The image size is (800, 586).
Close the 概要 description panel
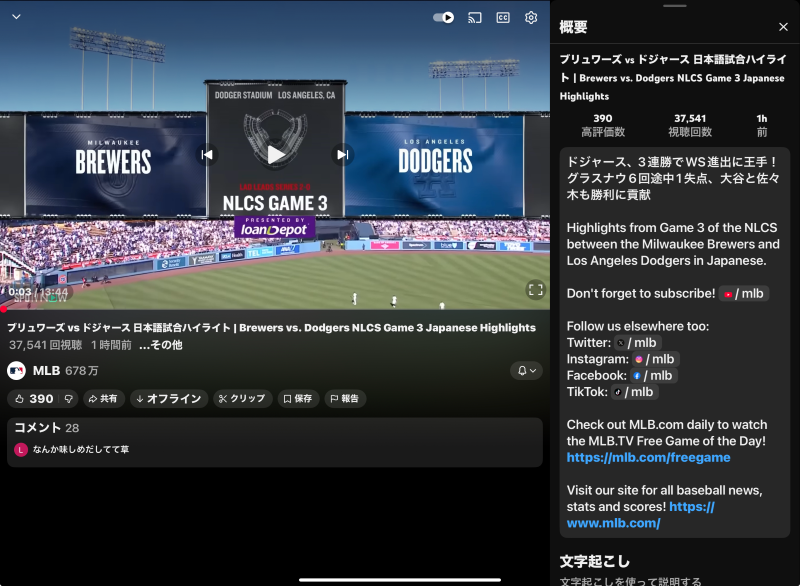783,27
